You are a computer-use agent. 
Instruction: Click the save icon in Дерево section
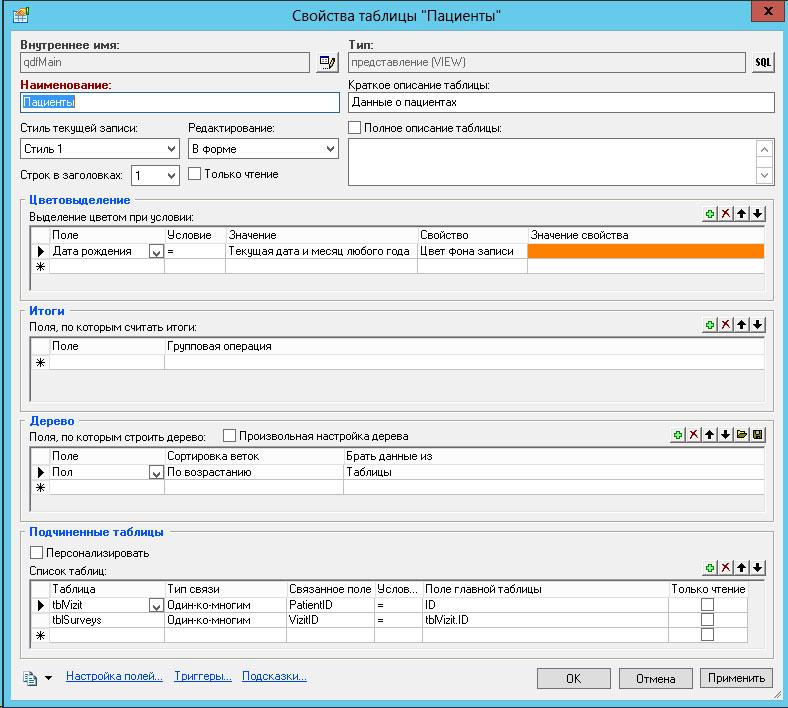pyautogui.click(x=757, y=435)
